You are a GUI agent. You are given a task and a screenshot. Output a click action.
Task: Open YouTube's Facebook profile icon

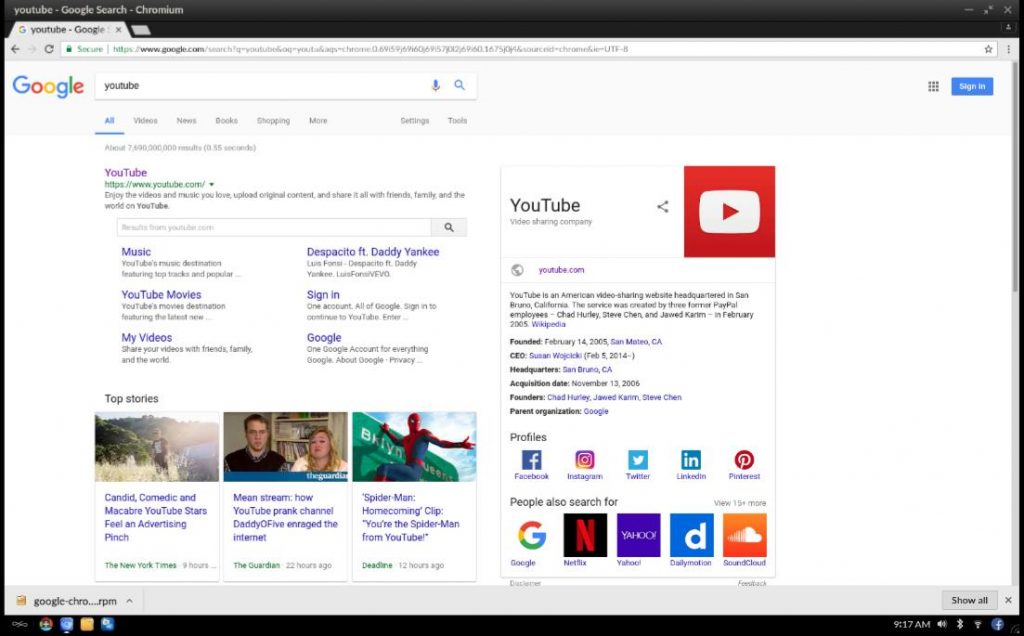point(532,460)
